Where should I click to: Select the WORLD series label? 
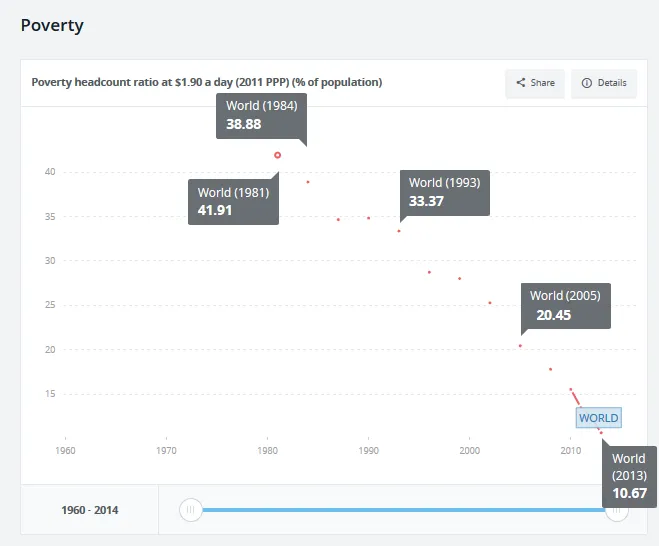coord(598,418)
